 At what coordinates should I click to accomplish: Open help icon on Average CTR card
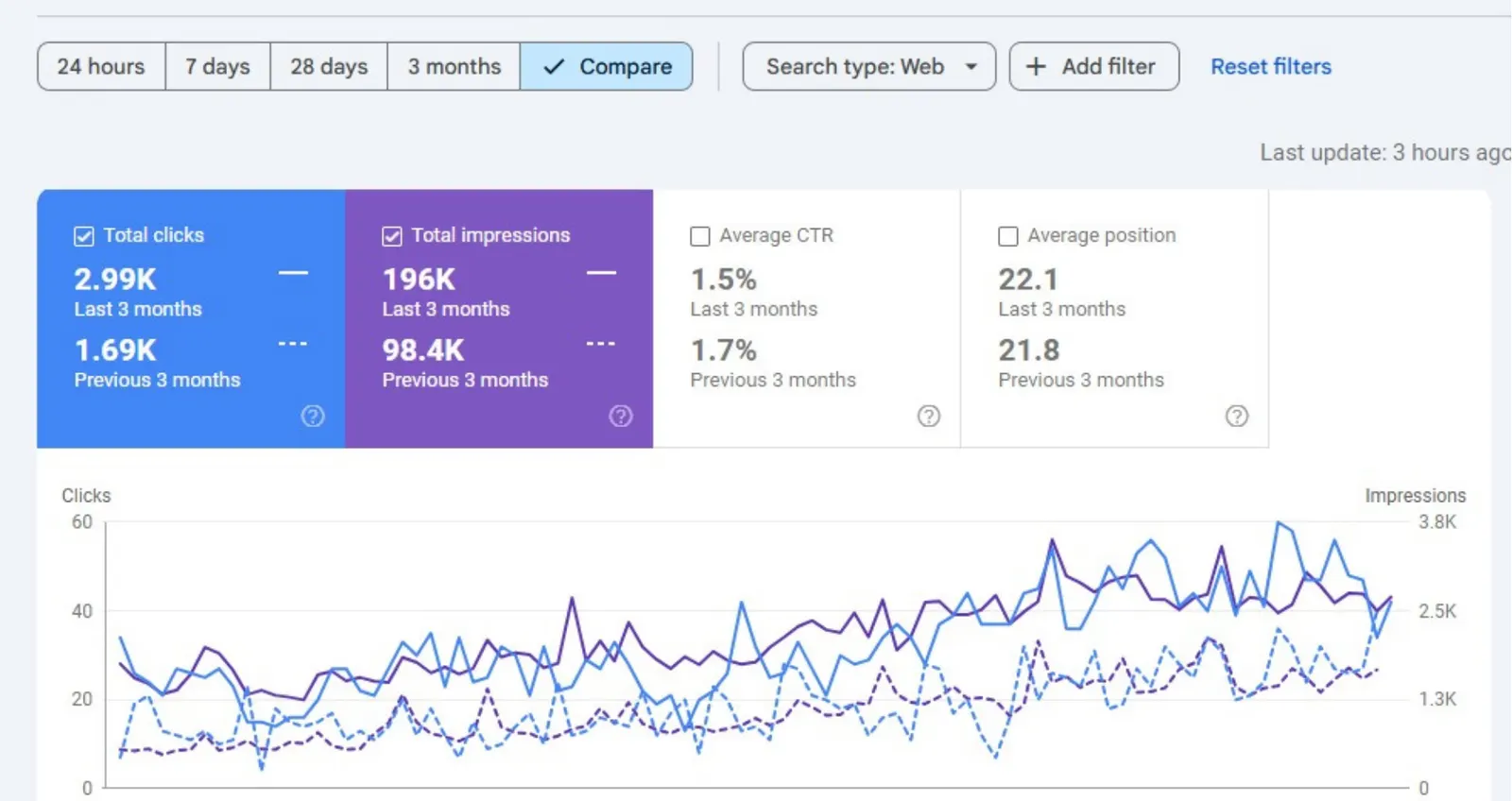[929, 416]
